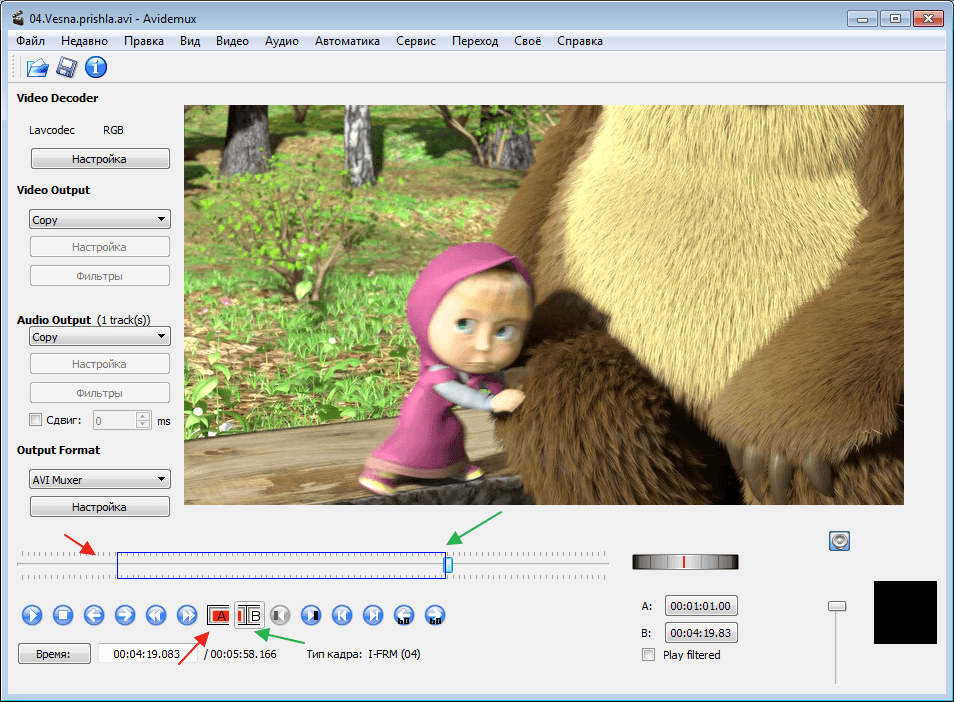The width and height of the screenshot is (954, 702).
Task: Start playback with the Play button
Action: (32, 615)
